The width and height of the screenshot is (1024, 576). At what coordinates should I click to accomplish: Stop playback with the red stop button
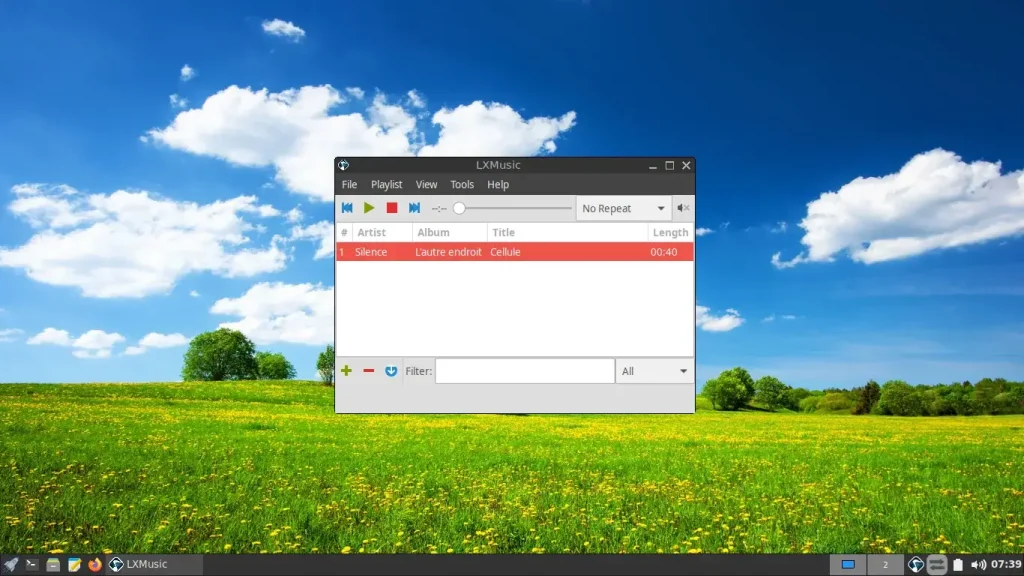click(392, 208)
